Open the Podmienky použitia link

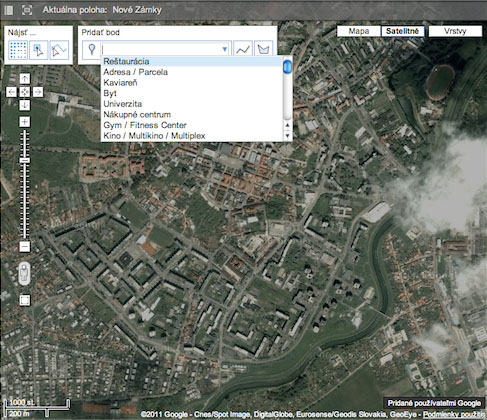click(455, 414)
